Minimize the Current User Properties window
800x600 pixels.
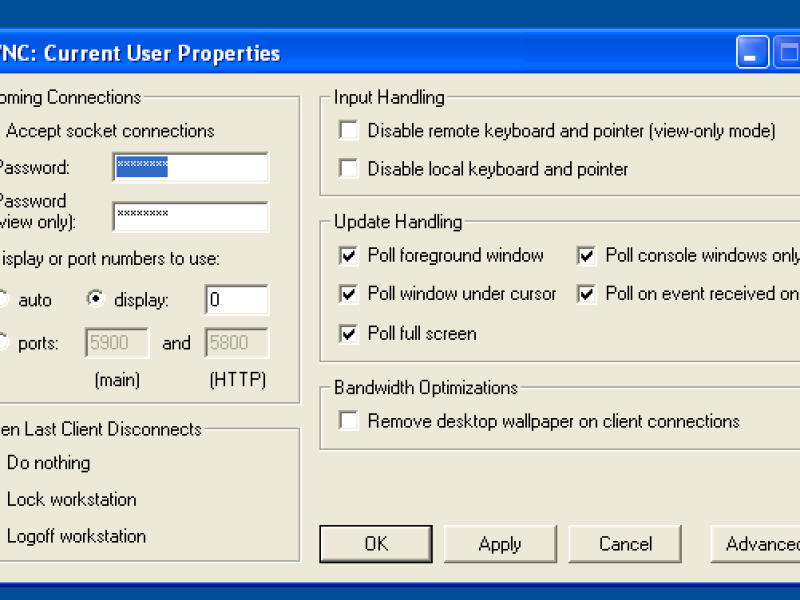[753, 52]
